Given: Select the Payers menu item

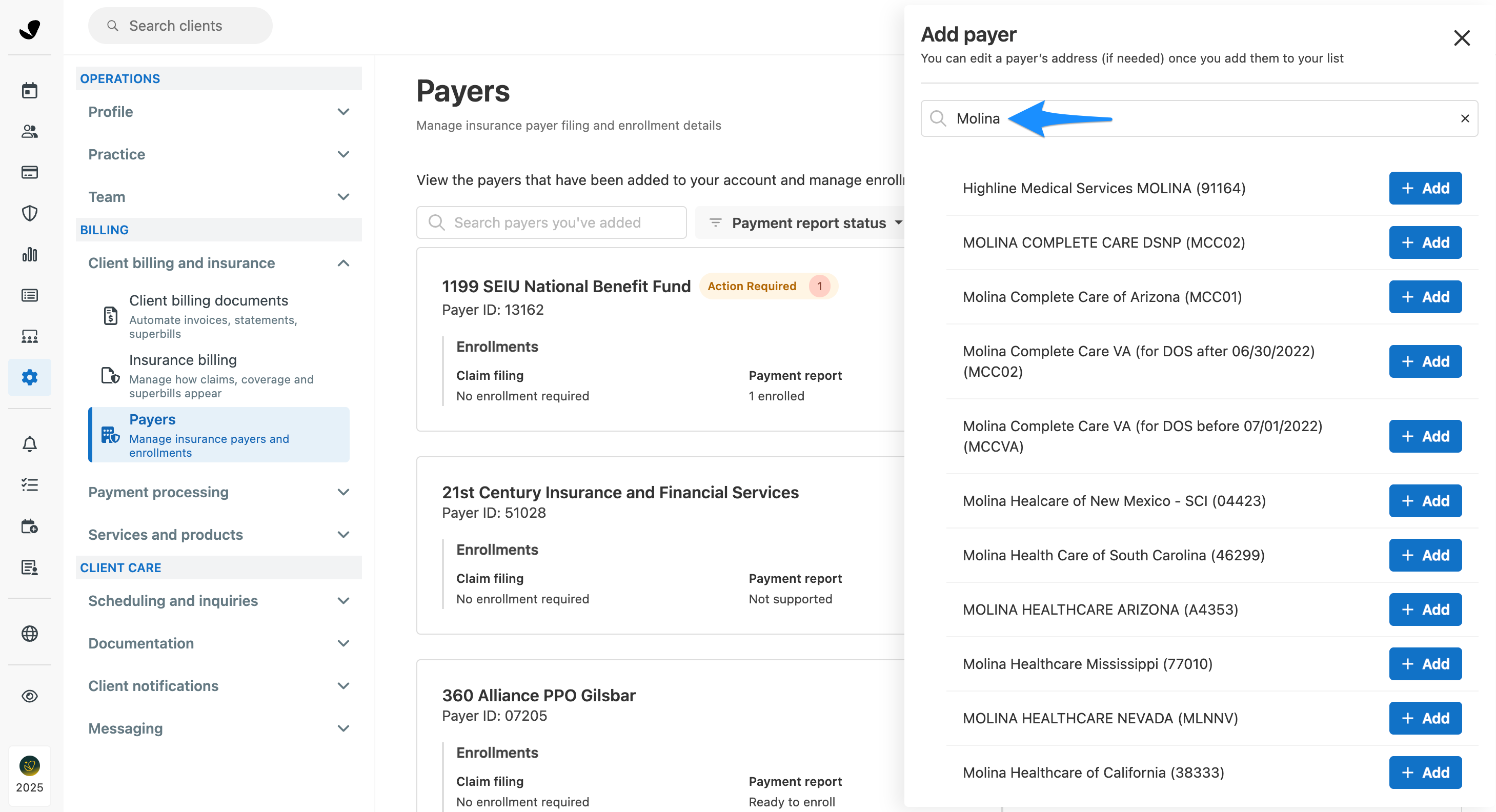Looking at the screenshot, I should [219, 435].
